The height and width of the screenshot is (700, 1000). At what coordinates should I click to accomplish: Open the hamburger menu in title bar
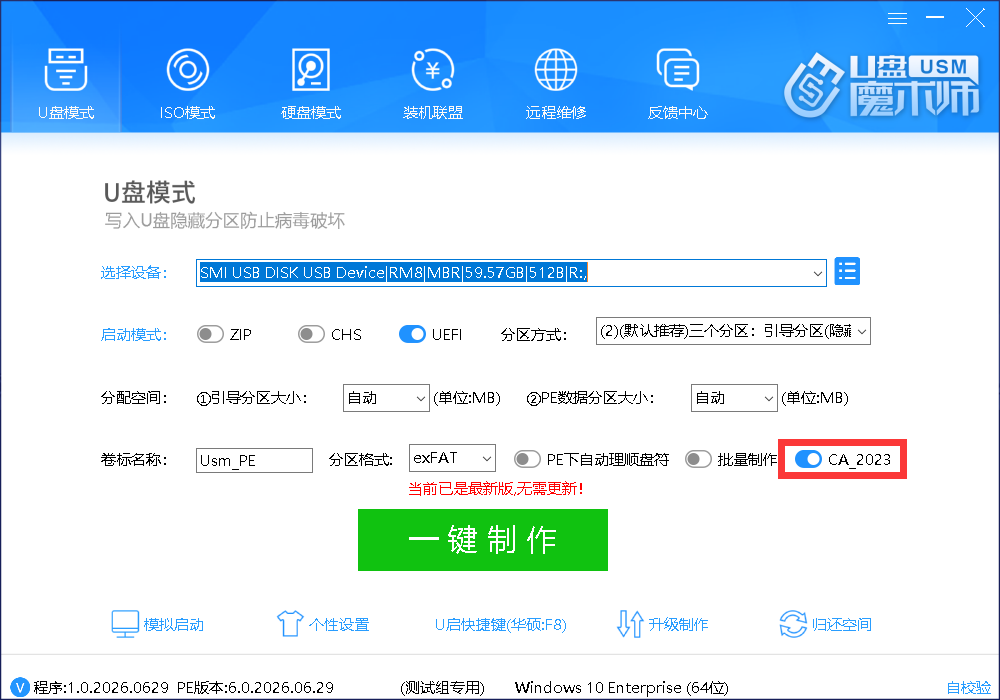point(897,18)
